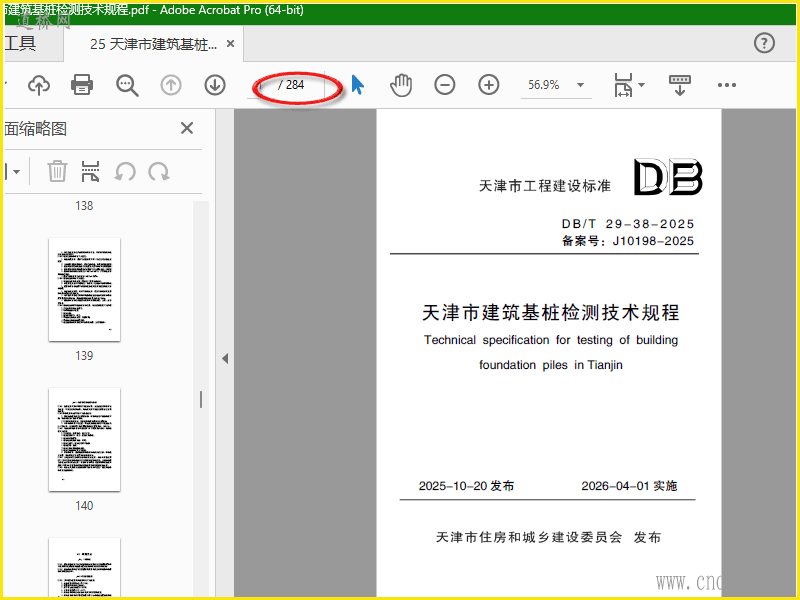Activate the hand pan tool
Screen dimensions: 800x600
coord(401,85)
